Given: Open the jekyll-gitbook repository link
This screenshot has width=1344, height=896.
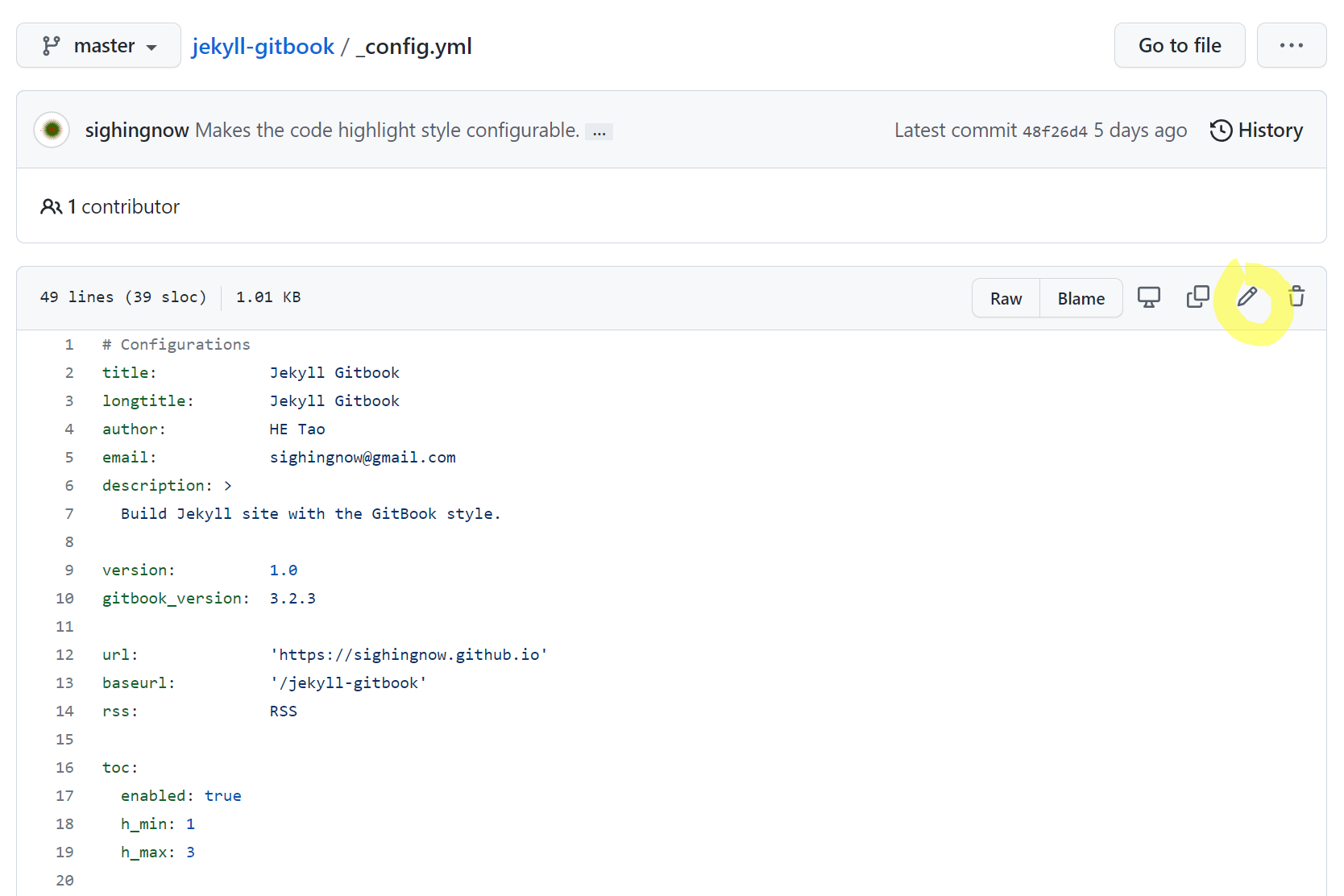Looking at the screenshot, I should point(263,47).
